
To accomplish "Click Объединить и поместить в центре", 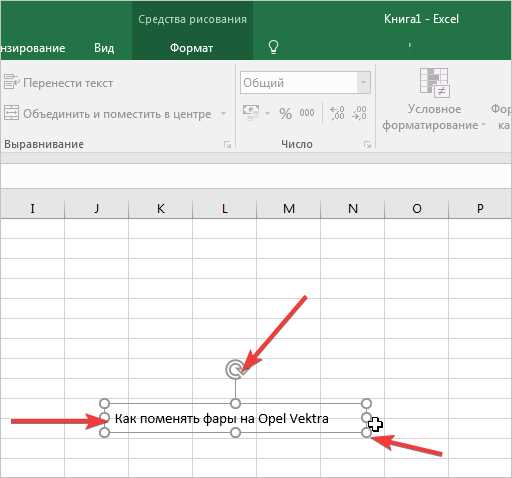I will click(x=108, y=114).
